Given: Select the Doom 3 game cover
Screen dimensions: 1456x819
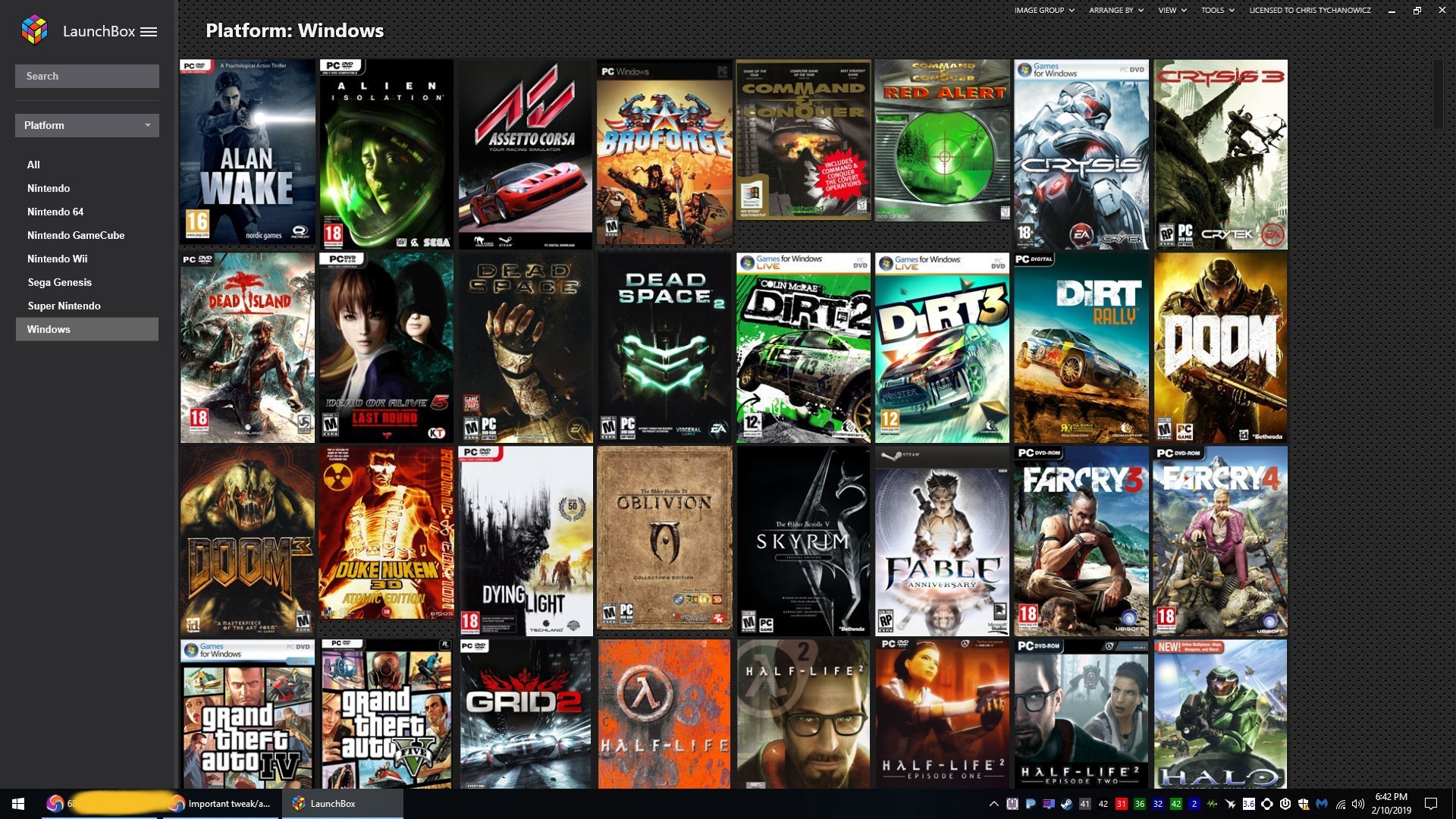Looking at the screenshot, I should click(247, 541).
